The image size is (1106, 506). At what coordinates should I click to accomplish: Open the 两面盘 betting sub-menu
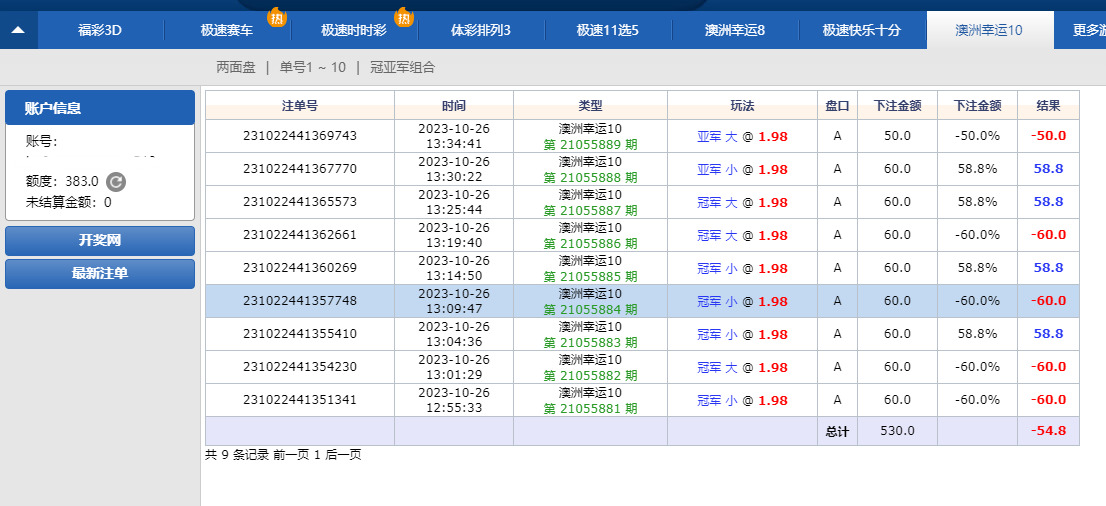236,67
